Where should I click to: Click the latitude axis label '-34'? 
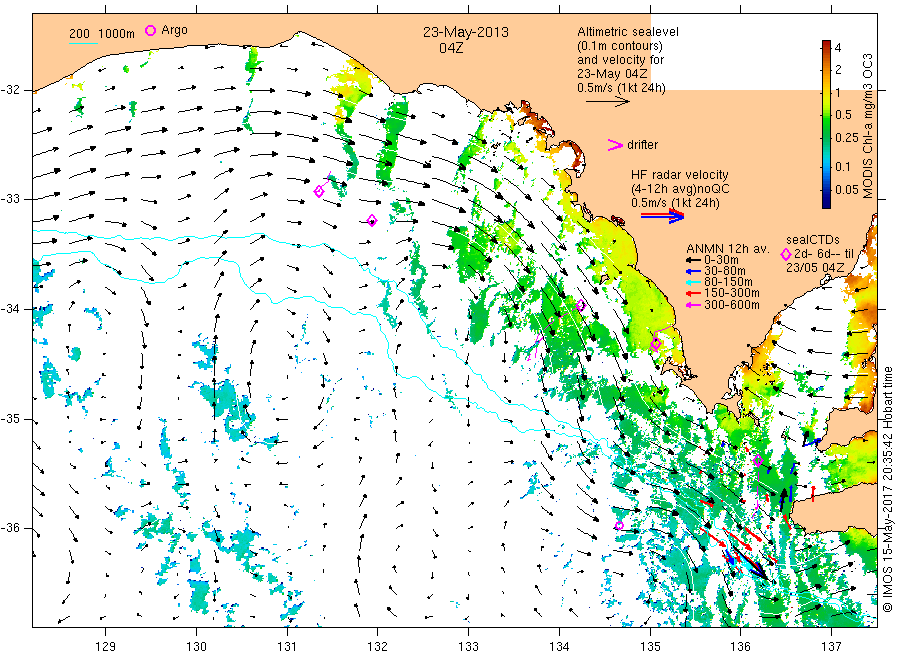coord(10,309)
